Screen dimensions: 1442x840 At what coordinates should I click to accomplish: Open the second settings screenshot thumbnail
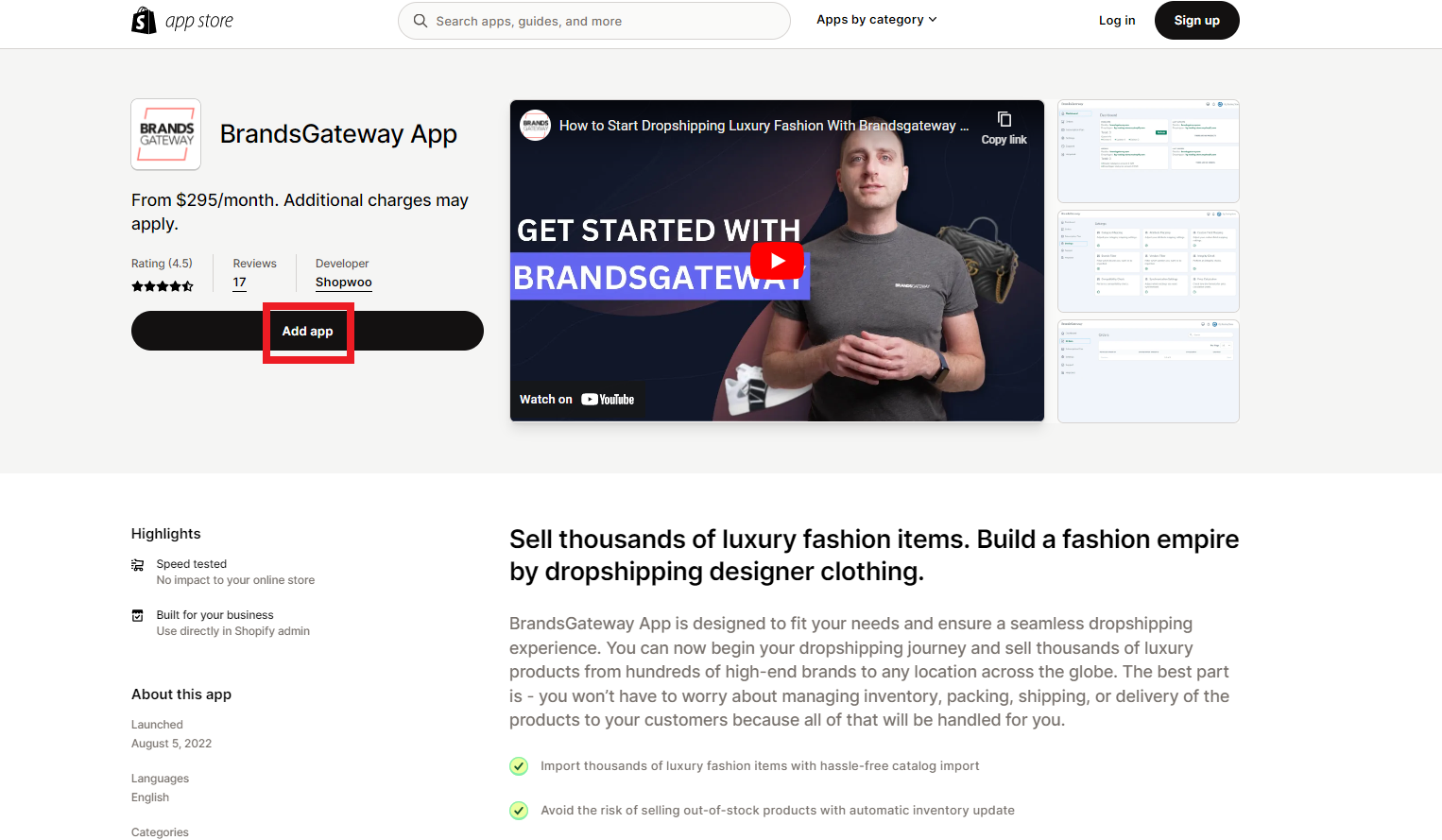[1148, 261]
